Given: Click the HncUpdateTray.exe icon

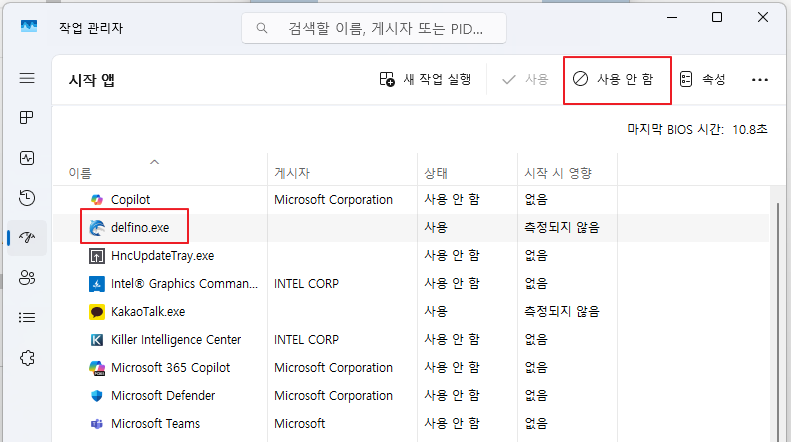Looking at the screenshot, I should tap(96, 256).
